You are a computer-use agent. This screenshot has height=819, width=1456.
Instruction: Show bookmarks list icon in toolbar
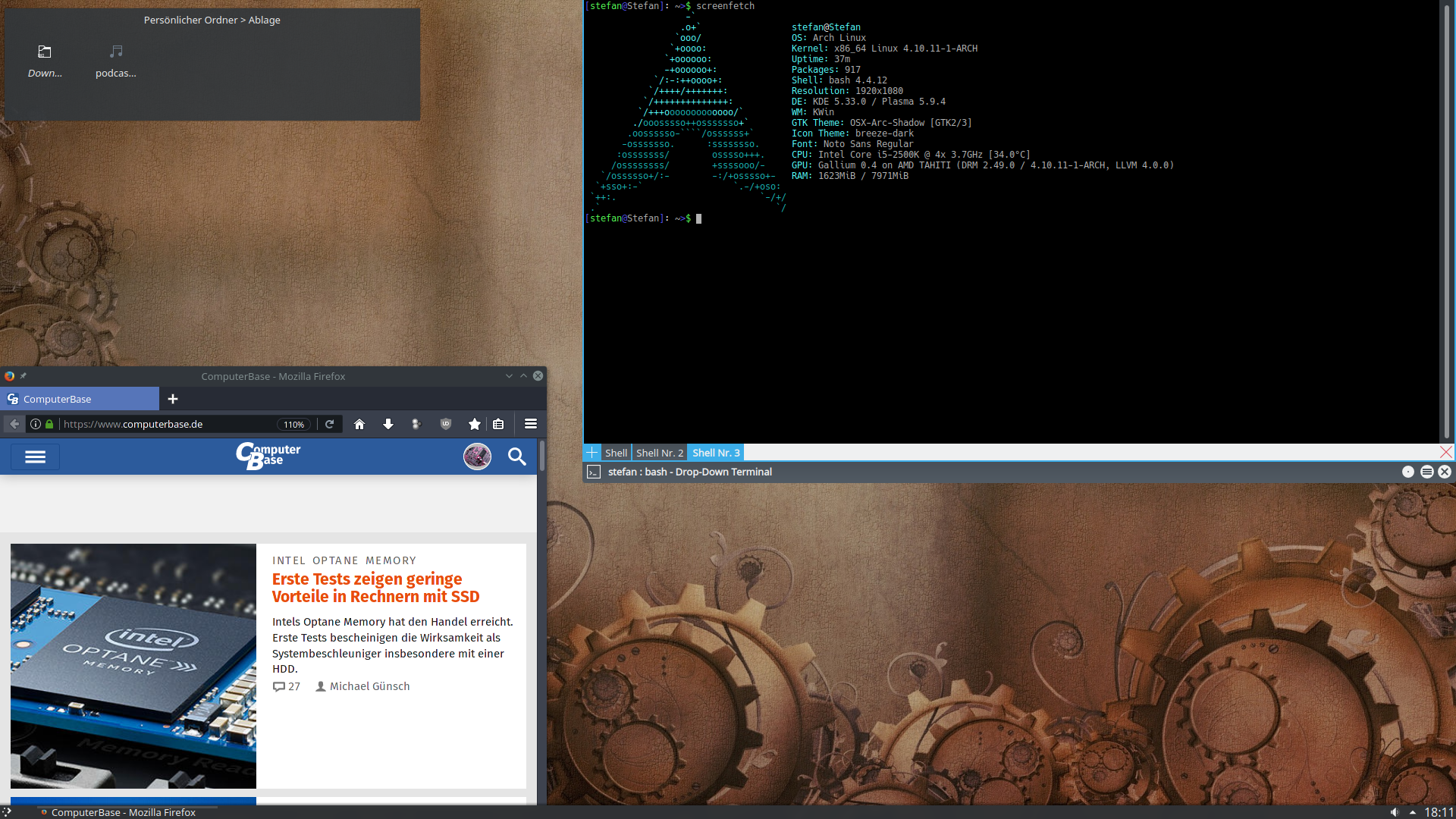click(x=498, y=424)
